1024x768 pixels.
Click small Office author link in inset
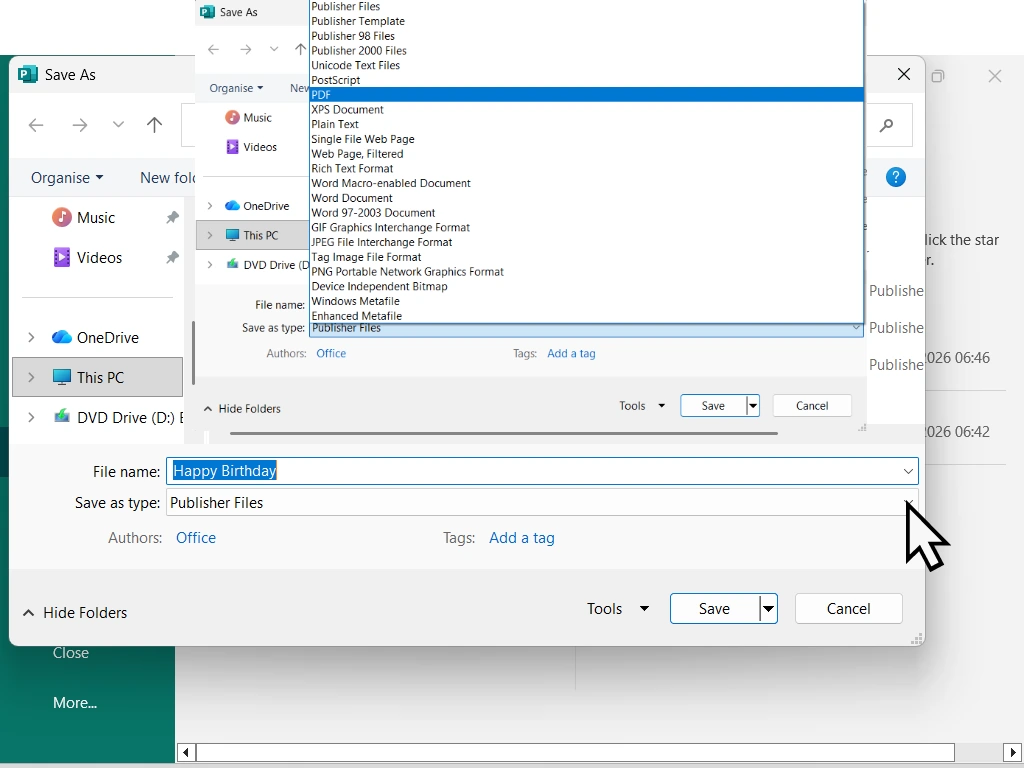point(331,353)
